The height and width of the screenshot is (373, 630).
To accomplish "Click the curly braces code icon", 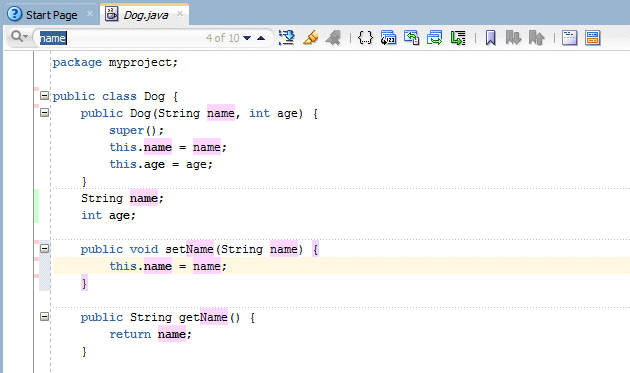I will (x=365, y=38).
